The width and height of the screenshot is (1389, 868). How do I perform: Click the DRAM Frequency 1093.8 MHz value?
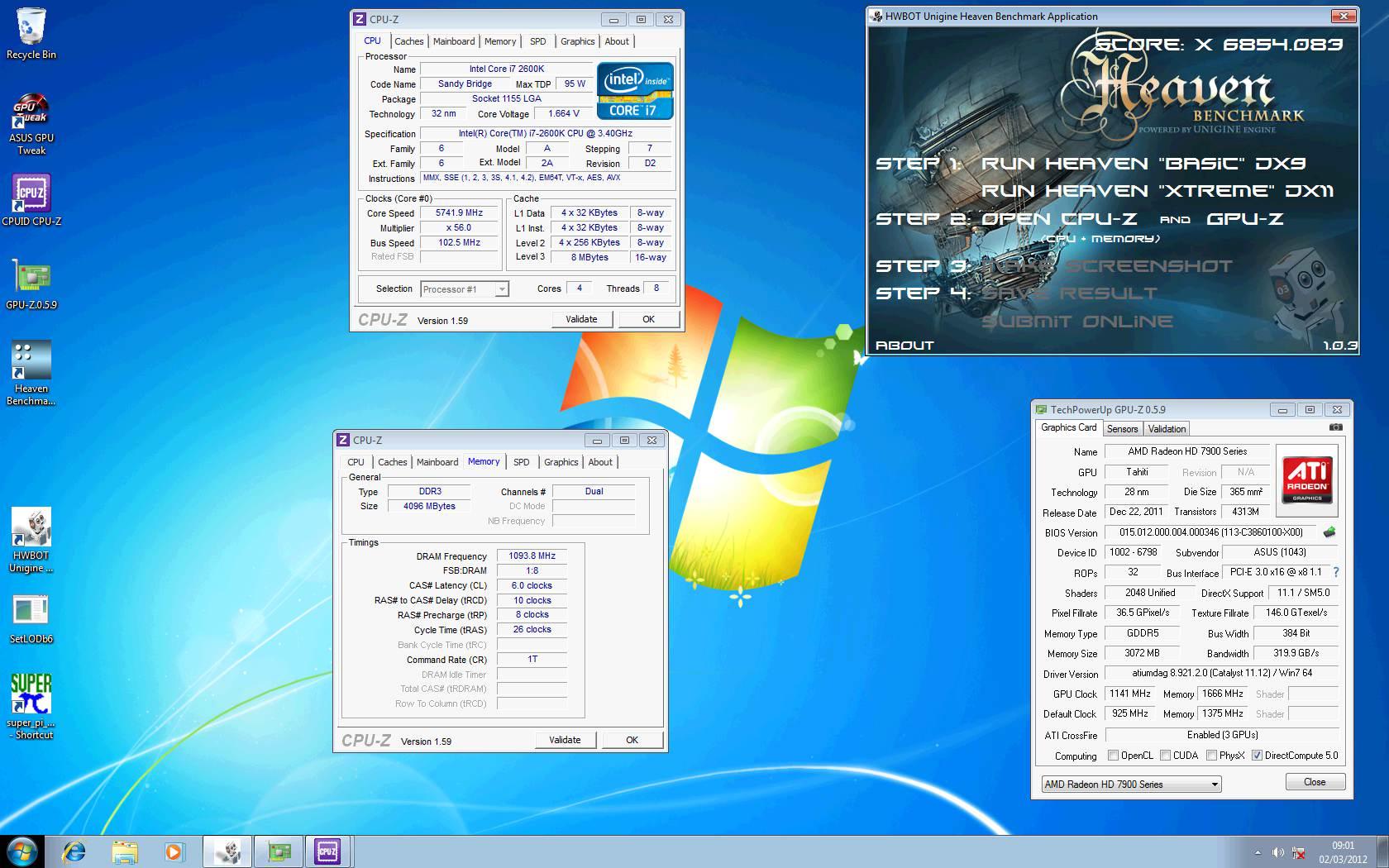[532, 556]
